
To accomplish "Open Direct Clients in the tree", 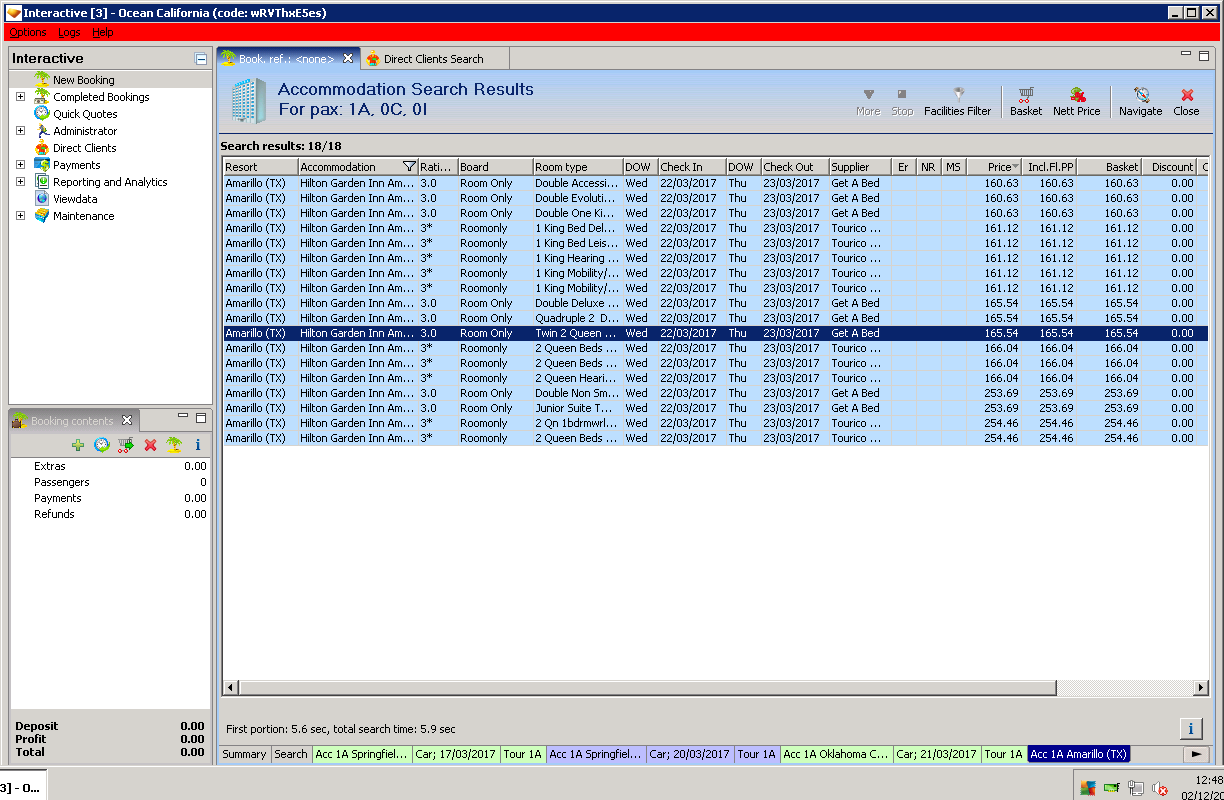I will (85, 148).
